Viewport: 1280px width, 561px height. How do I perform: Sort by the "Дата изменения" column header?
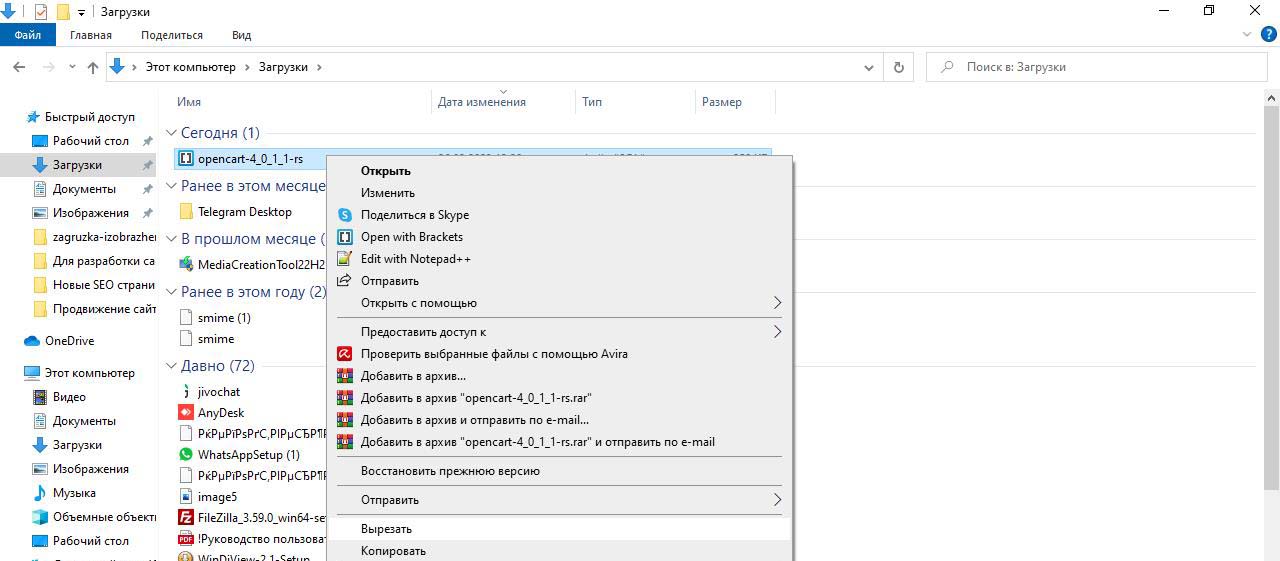[x=481, y=102]
